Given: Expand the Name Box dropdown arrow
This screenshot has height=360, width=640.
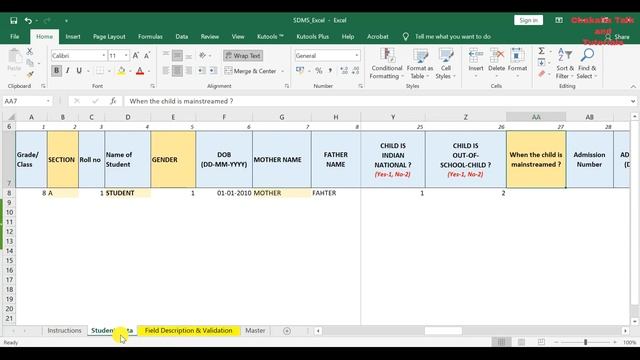Looking at the screenshot, I should [48, 101].
